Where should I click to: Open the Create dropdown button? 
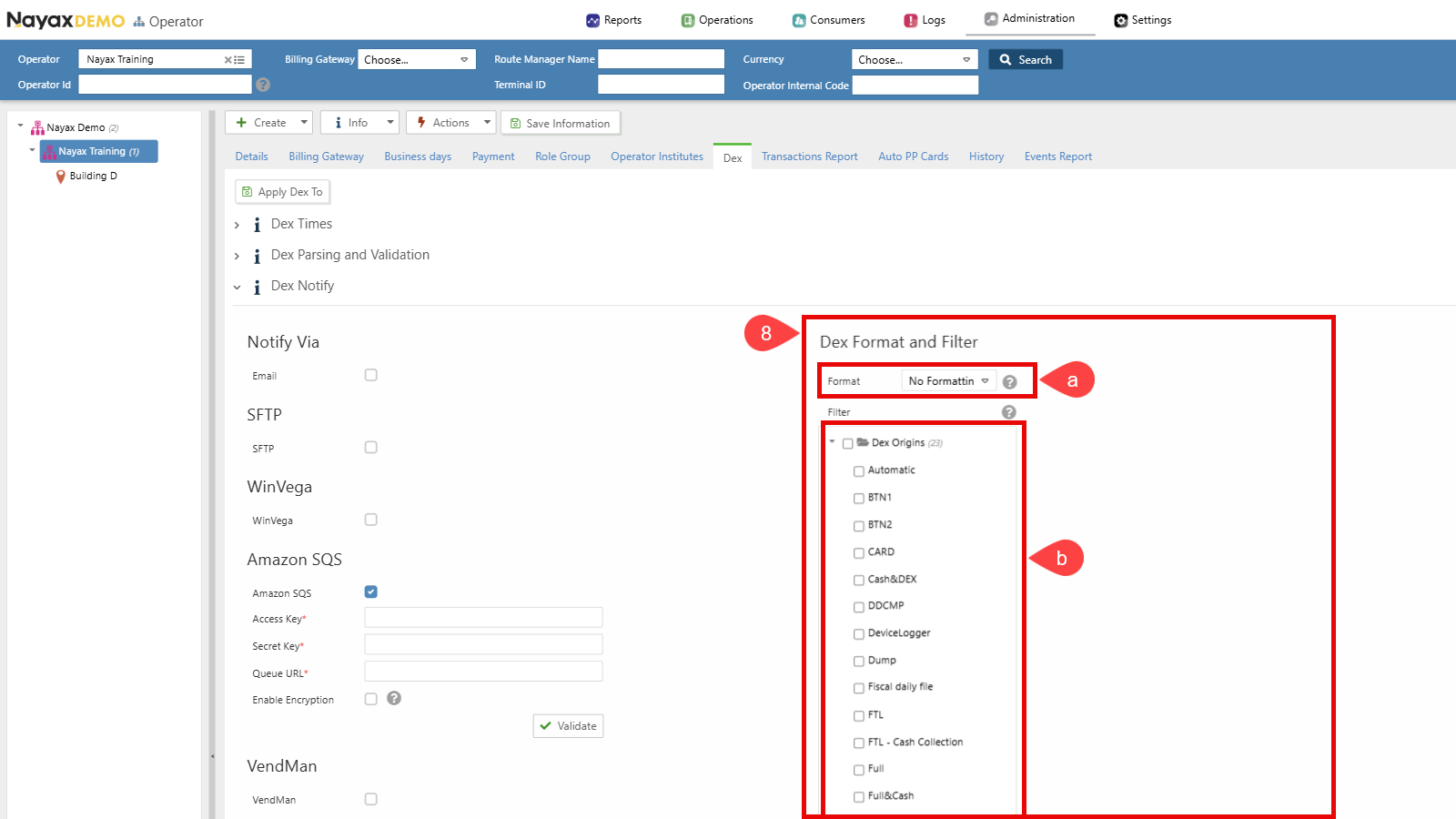[x=269, y=123]
